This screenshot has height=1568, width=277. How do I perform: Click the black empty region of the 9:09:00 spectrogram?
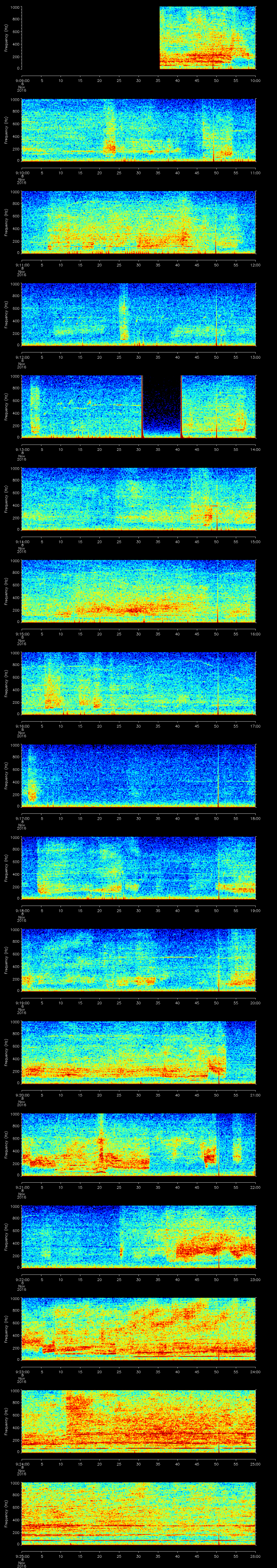point(91,38)
